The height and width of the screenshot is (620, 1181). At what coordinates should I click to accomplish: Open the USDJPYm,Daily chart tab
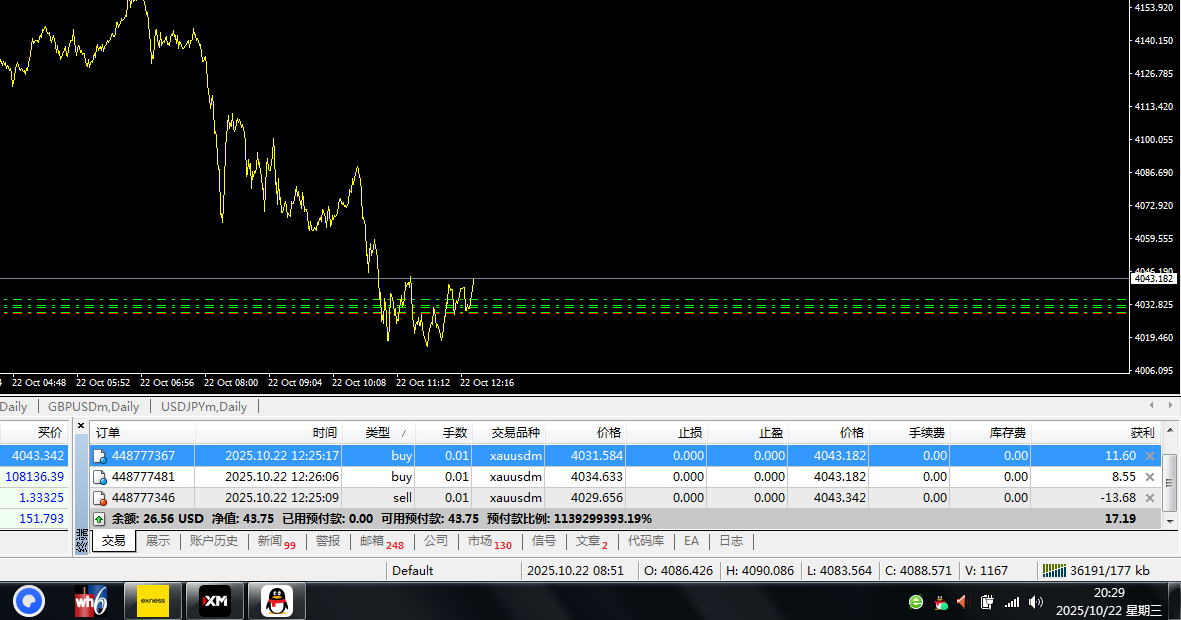[204, 407]
